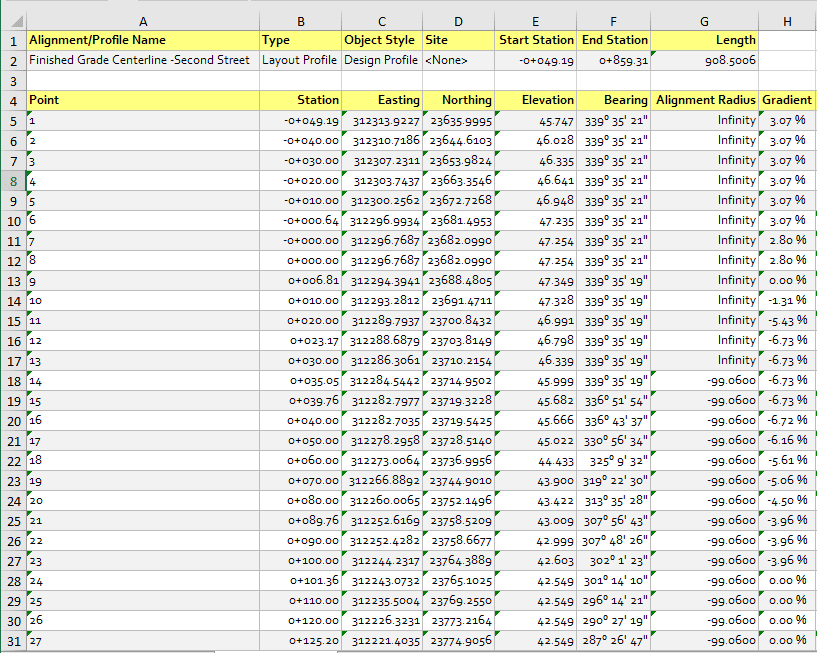Select the '<None>' site cell
Image resolution: width=817 pixels, height=653 pixels.
[x=458, y=60]
